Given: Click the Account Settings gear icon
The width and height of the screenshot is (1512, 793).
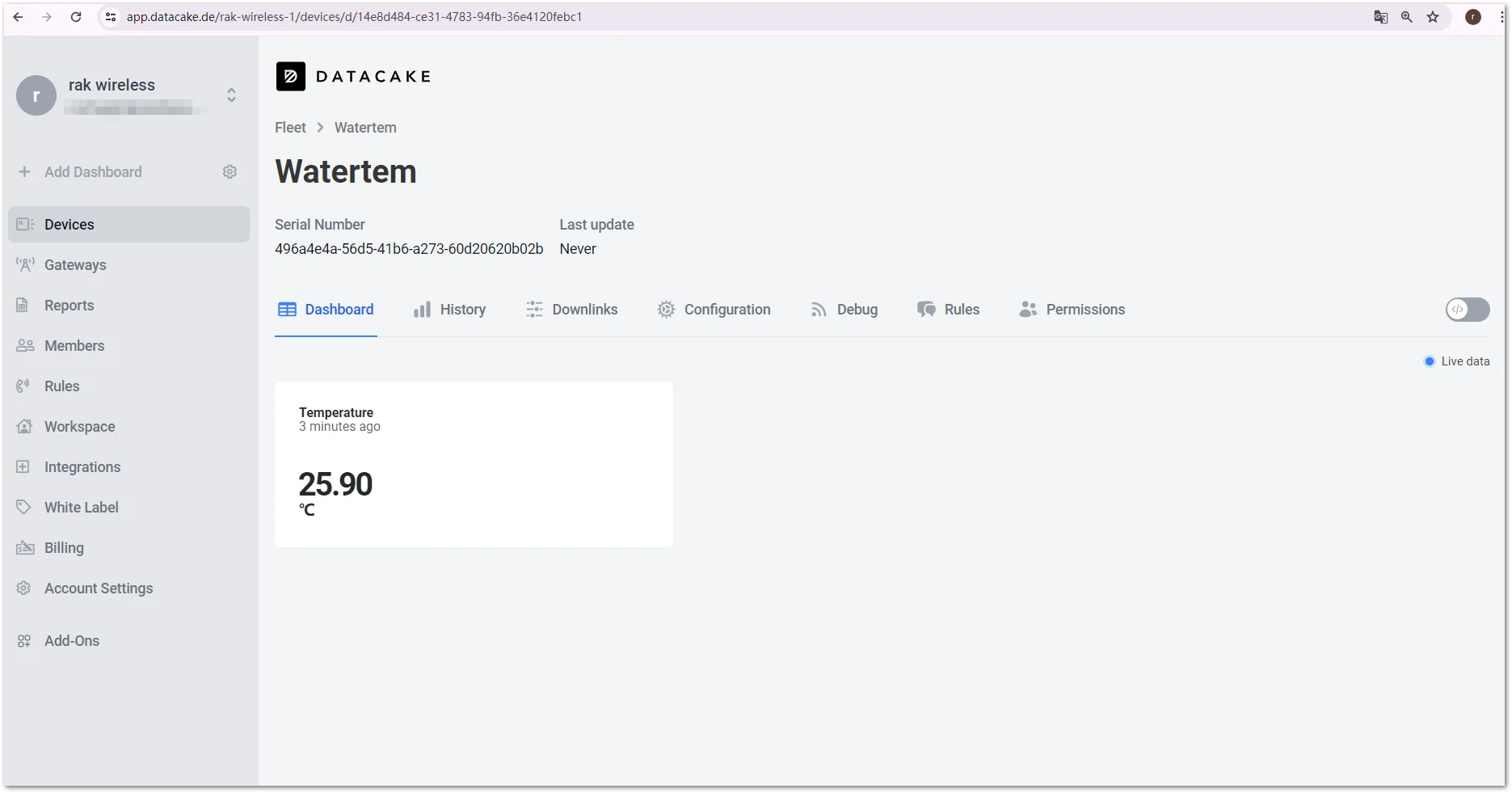Looking at the screenshot, I should [x=24, y=588].
